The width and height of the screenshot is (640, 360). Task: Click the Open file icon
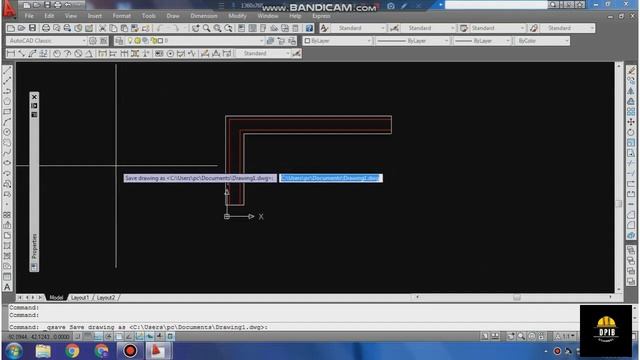point(21,28)
